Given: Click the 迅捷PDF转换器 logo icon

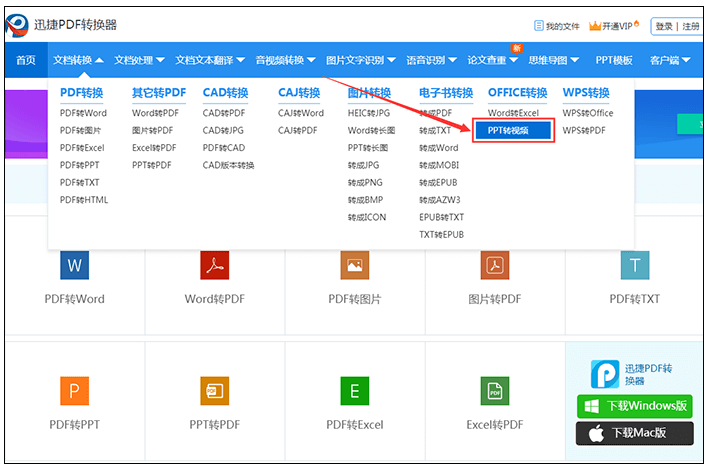Looking at the screenshot, I should click(17, 25).
